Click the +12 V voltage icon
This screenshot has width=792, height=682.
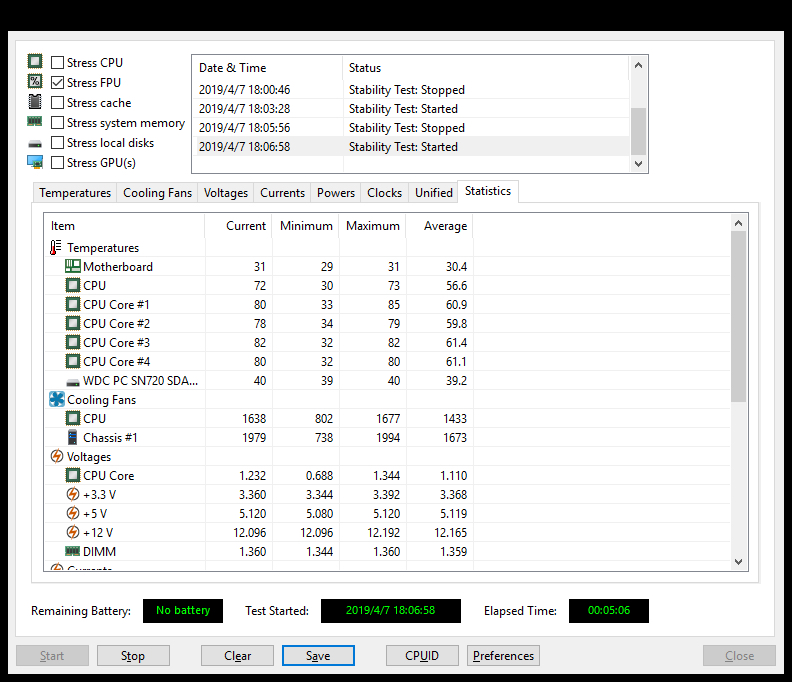(73, 532)
